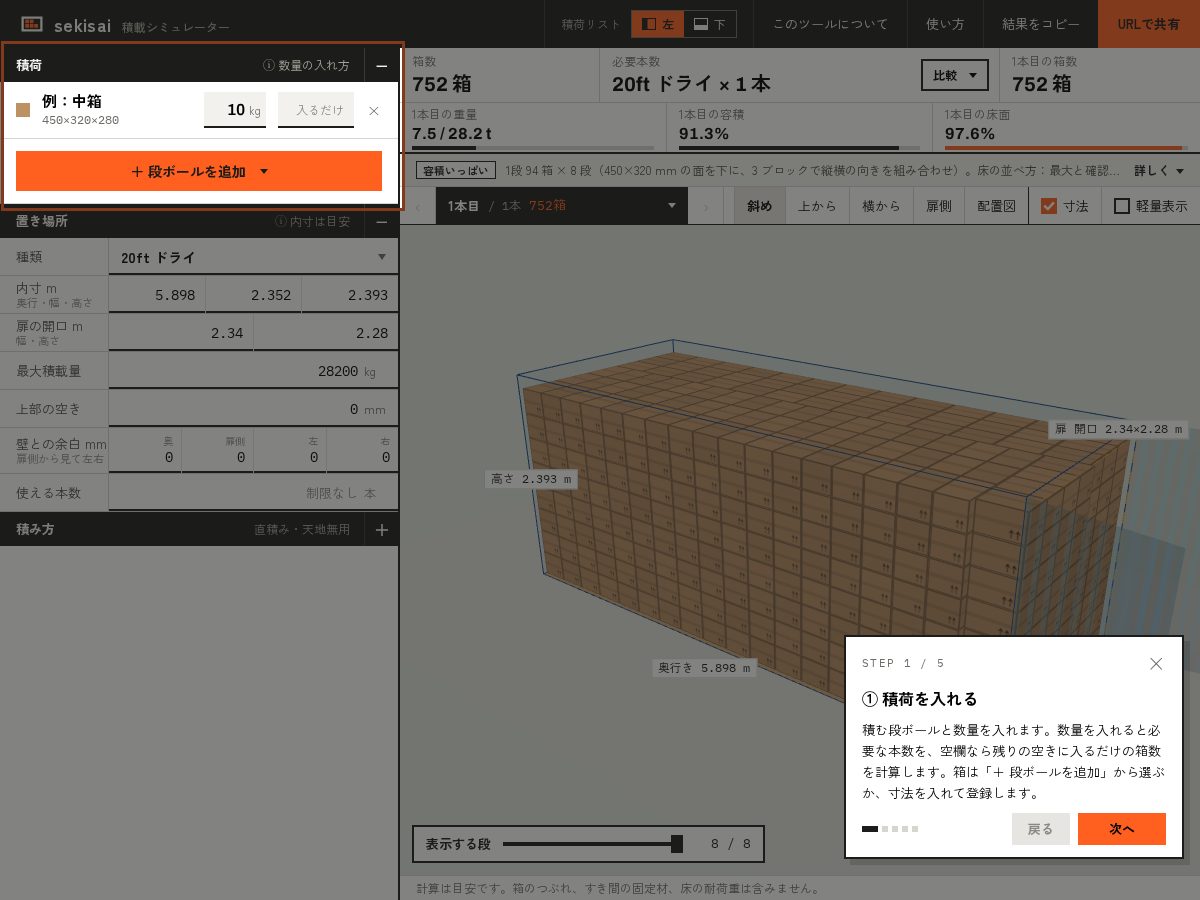Click the 扉側 wall margin field
1200x900 pixels.
point(217,450)
